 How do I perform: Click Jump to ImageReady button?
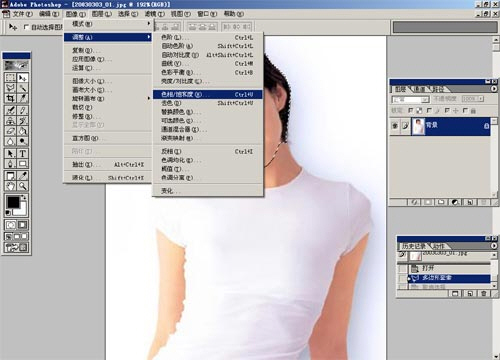pyautogui.click(x=16, y=247)
